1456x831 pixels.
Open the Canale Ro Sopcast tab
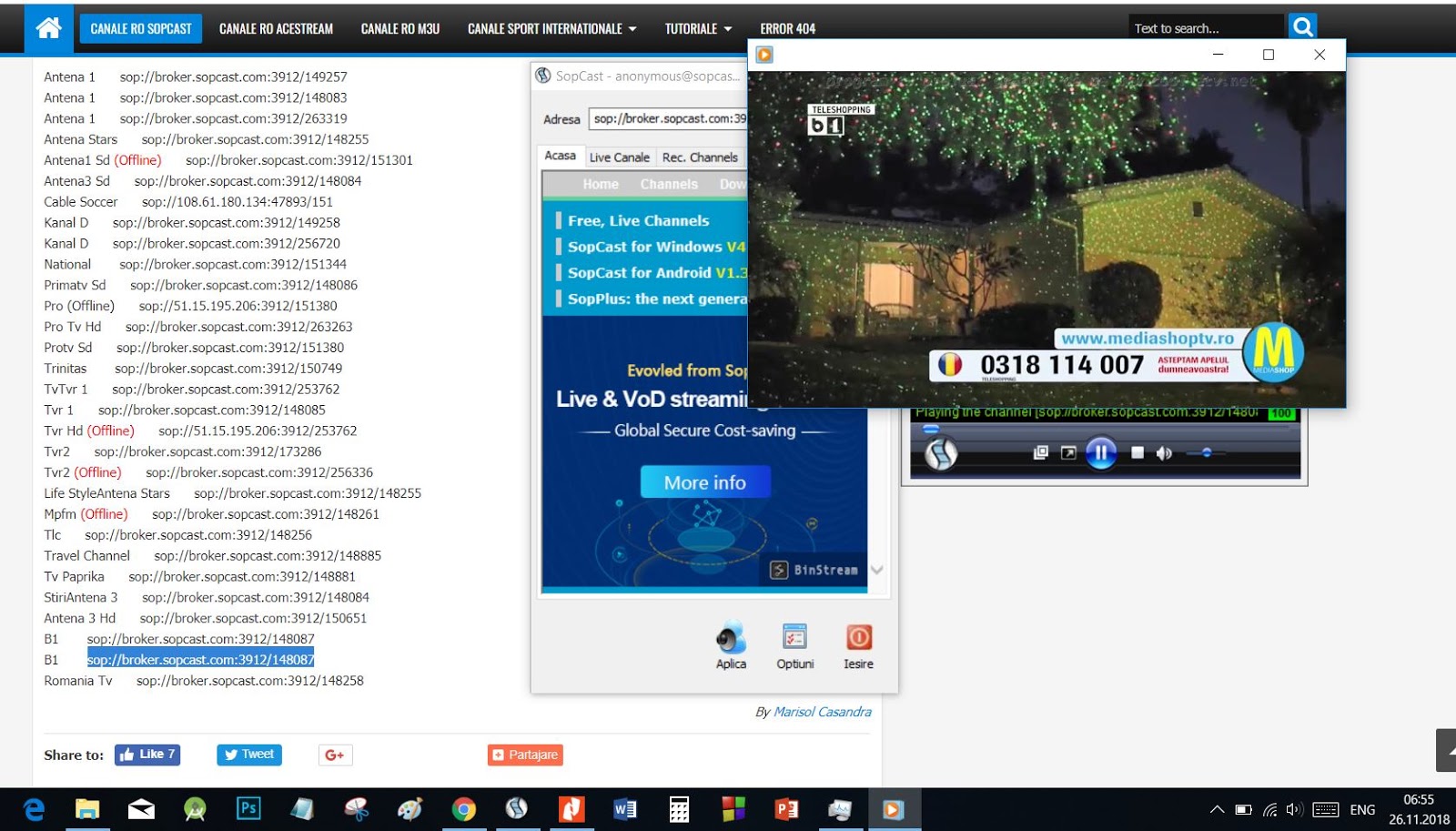click(141, 28)
